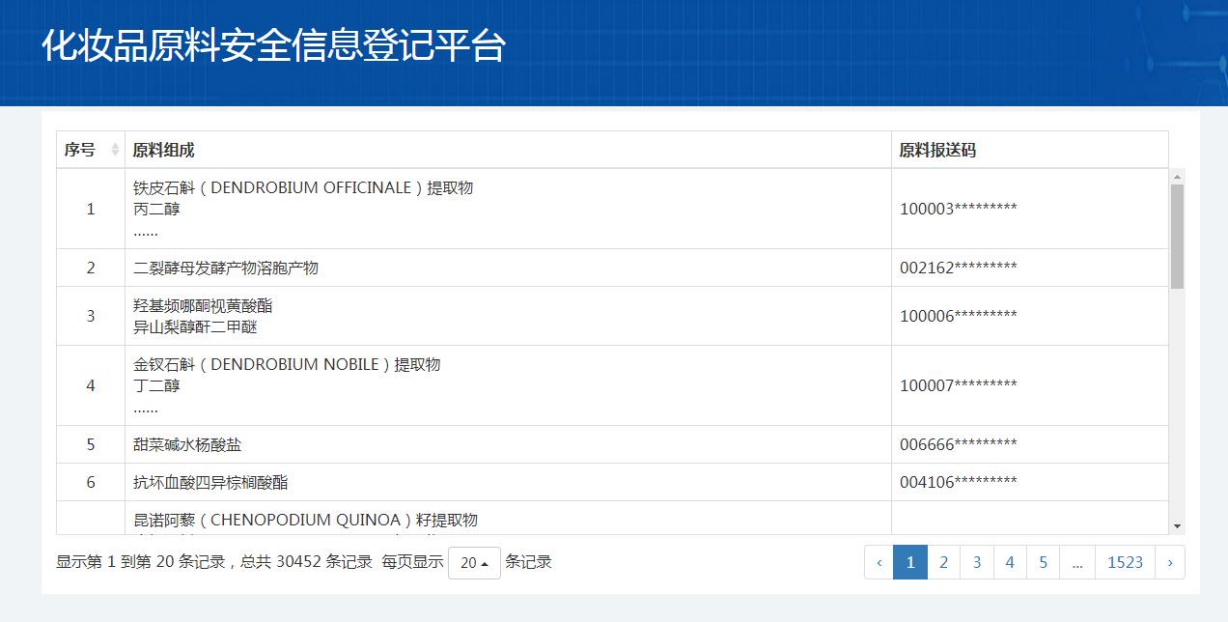1228x622 pixels.
Task: Click the 原料报送码 column header
Action: 937,150
